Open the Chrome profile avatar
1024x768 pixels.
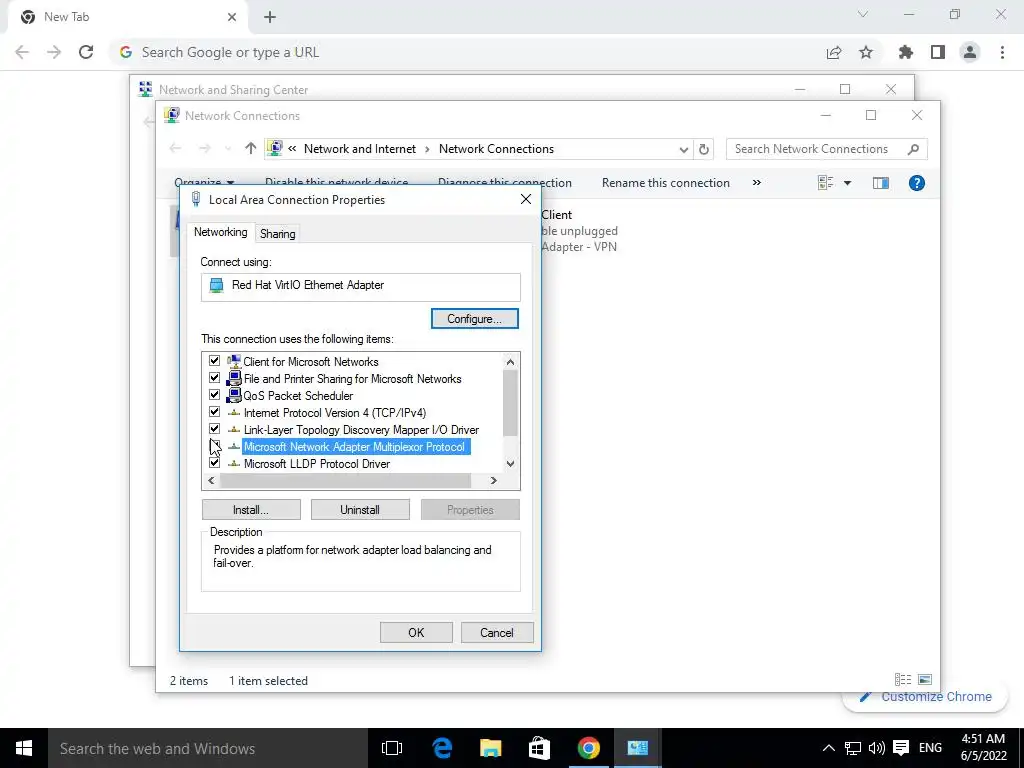tap(970, 52)
